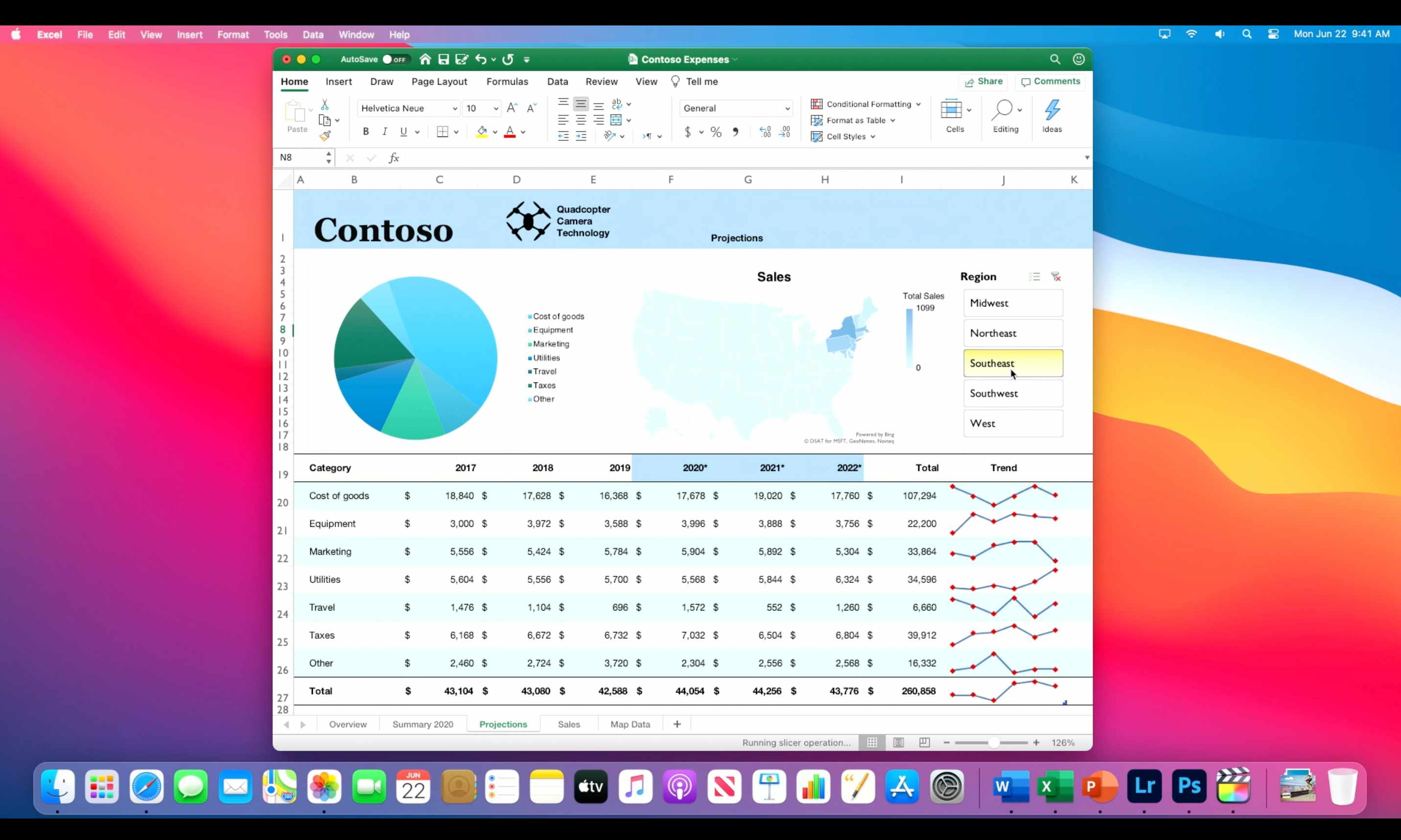Toggle bold formatting

coord(366,131)
